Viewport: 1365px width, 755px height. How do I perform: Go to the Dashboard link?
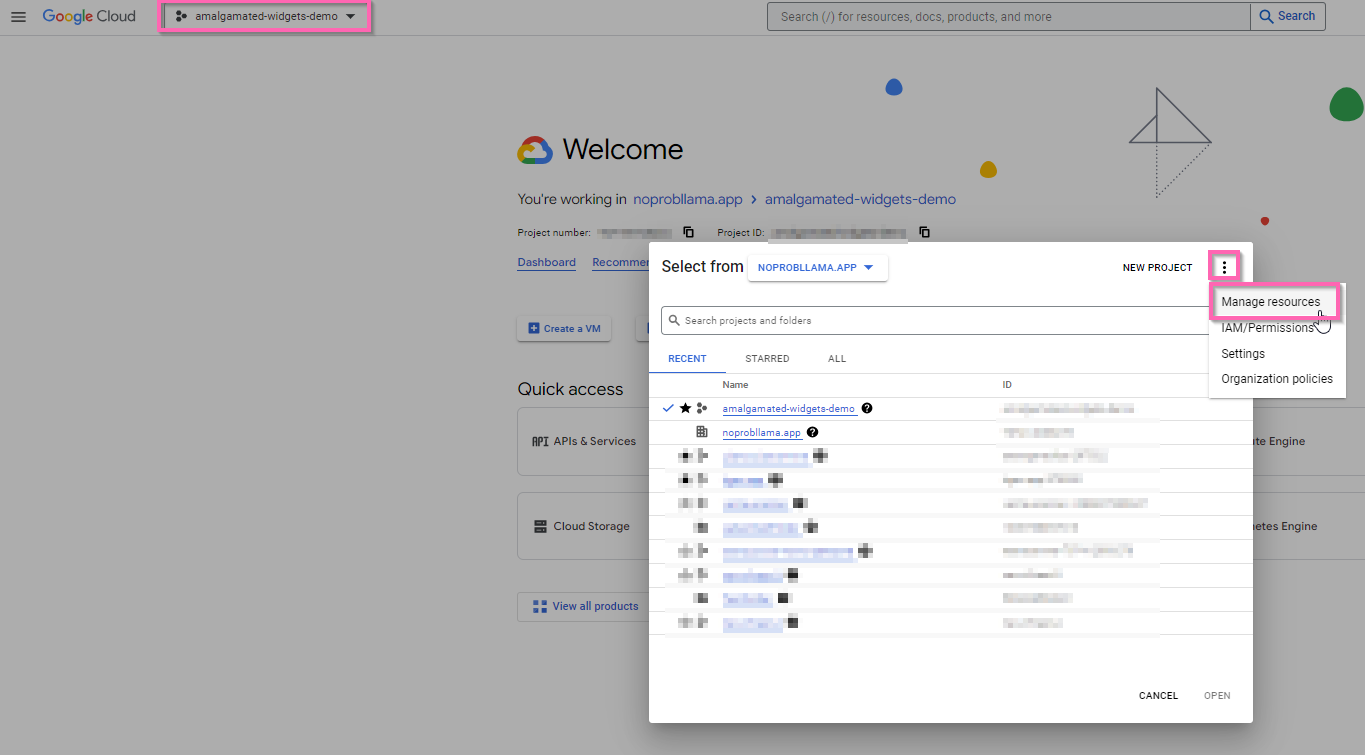tap(546, 262)
